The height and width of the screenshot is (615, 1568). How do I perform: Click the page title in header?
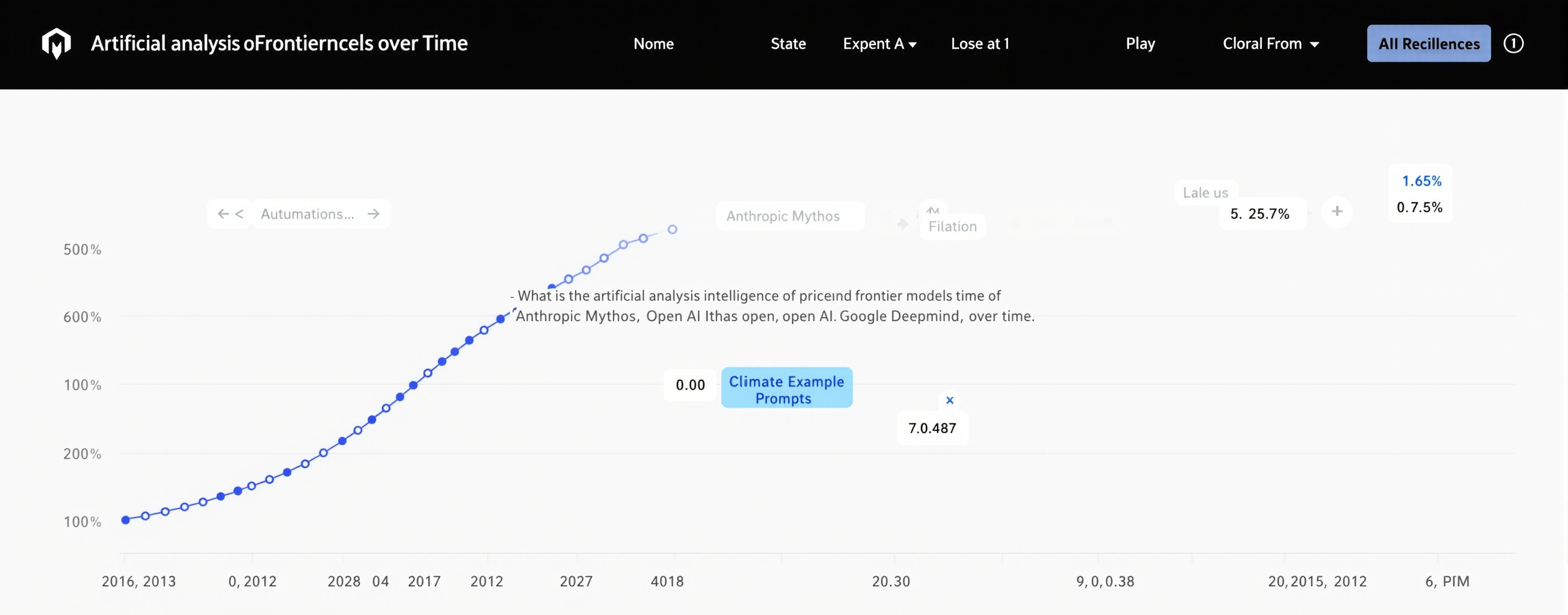point(280,43)
